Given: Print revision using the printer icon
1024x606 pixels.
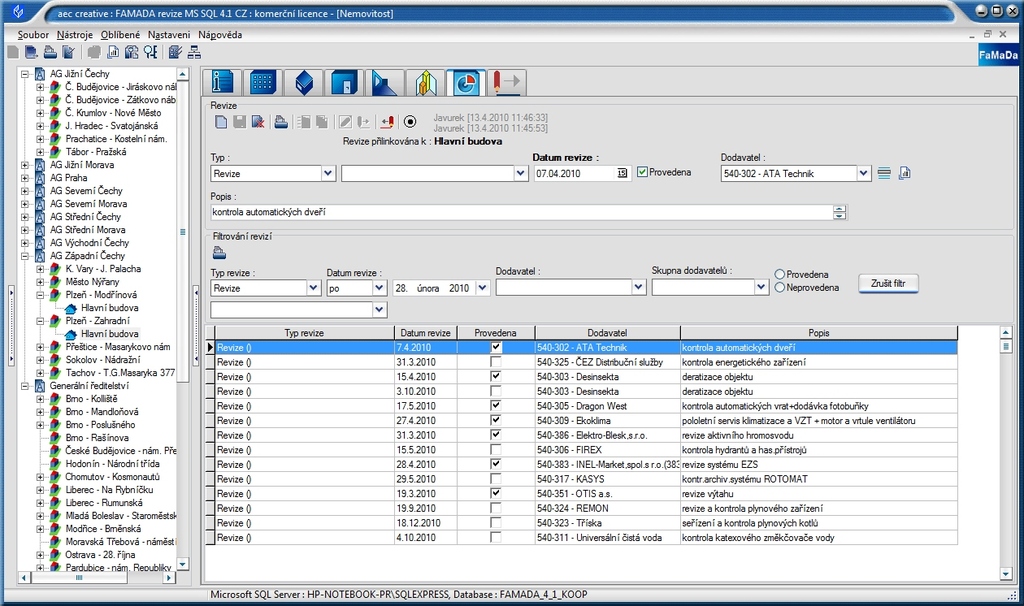Looking at the screenshot, I should [x=281, y=121].
